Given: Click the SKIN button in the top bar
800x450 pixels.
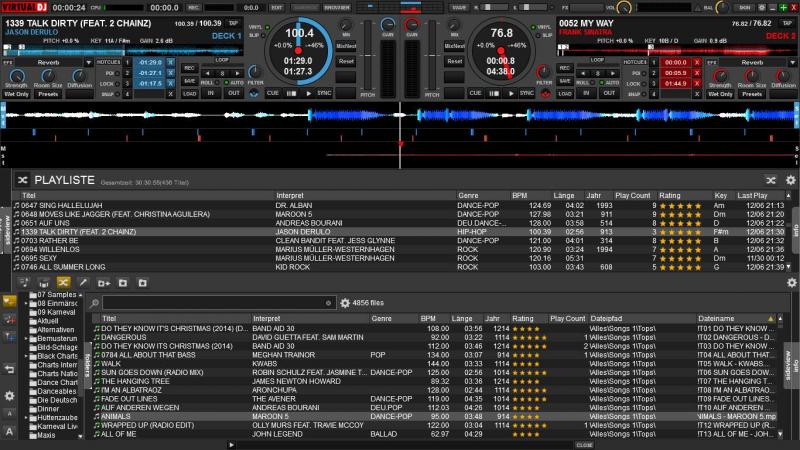Looking at the screenshot, I should pos(744,8).
